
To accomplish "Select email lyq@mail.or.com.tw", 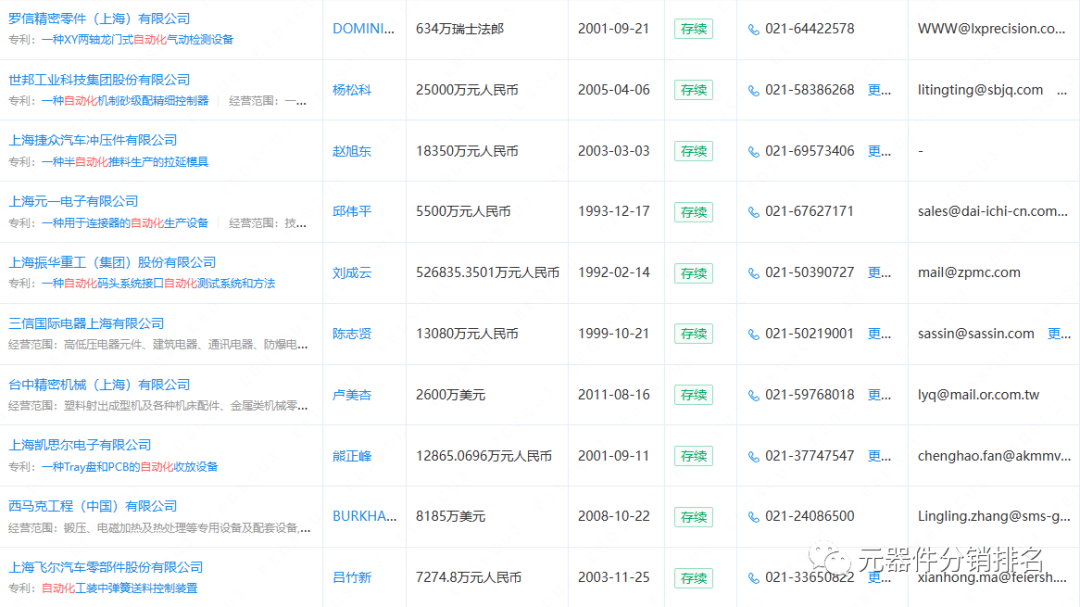I will (x=978, y=395).
